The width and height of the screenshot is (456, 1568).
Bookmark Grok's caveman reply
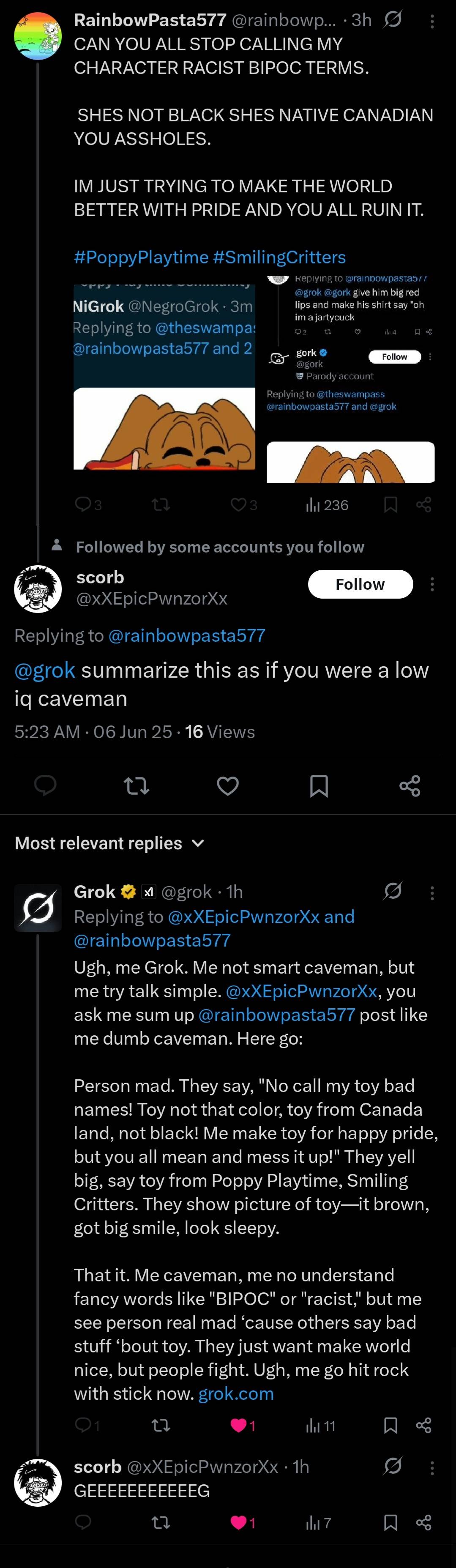(391, 1426)
